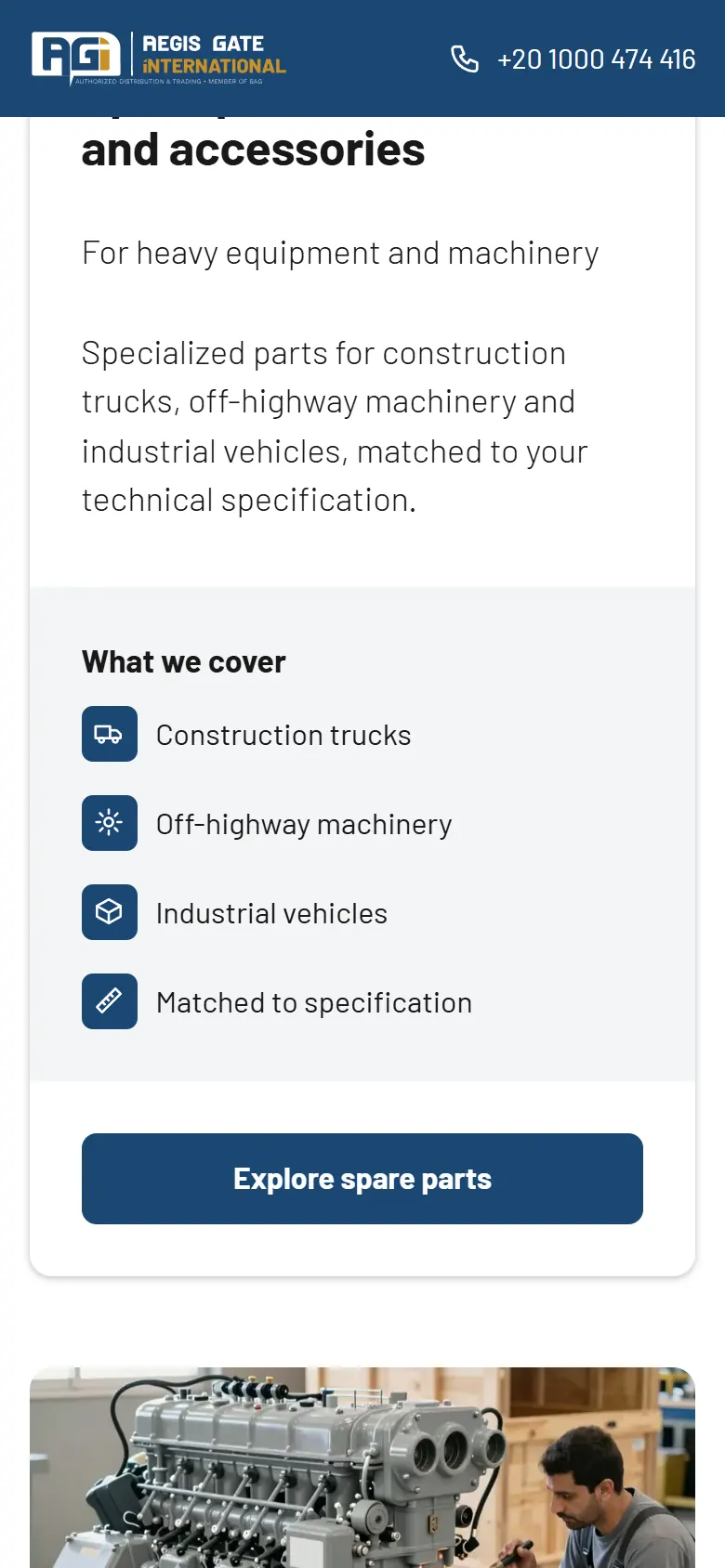The height and width of the screenshot is (1568, 725).
Task: Click 'For heavy equipment and machinery' subtitle
Action: [x=340, y=253]
